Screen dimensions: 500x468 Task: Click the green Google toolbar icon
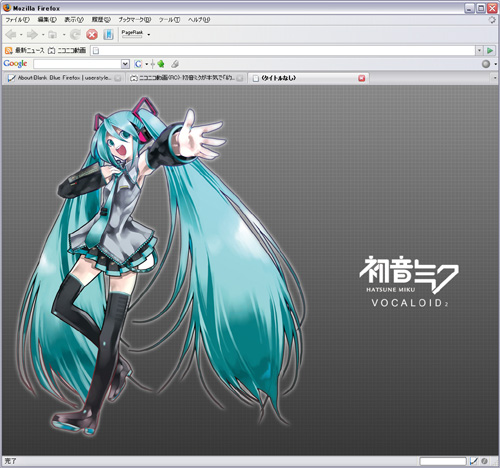pos(161,64)
